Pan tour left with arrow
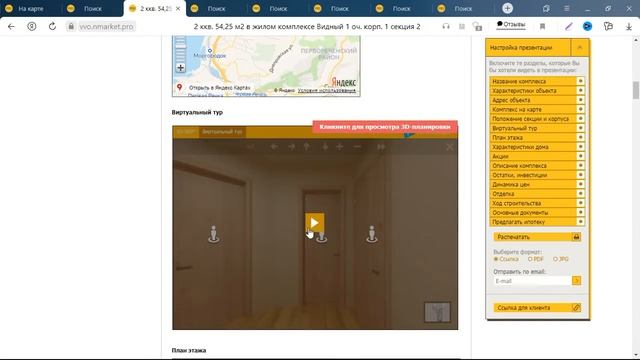 pyautogui.click(x=274, y=147)
